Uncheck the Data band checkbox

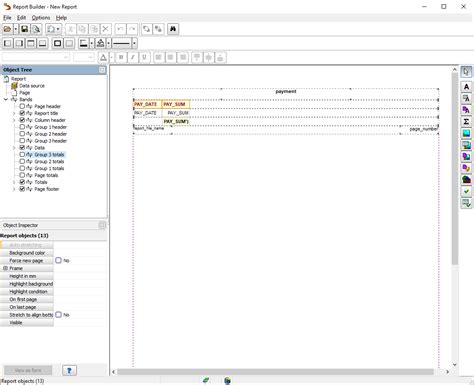(22, 148)
